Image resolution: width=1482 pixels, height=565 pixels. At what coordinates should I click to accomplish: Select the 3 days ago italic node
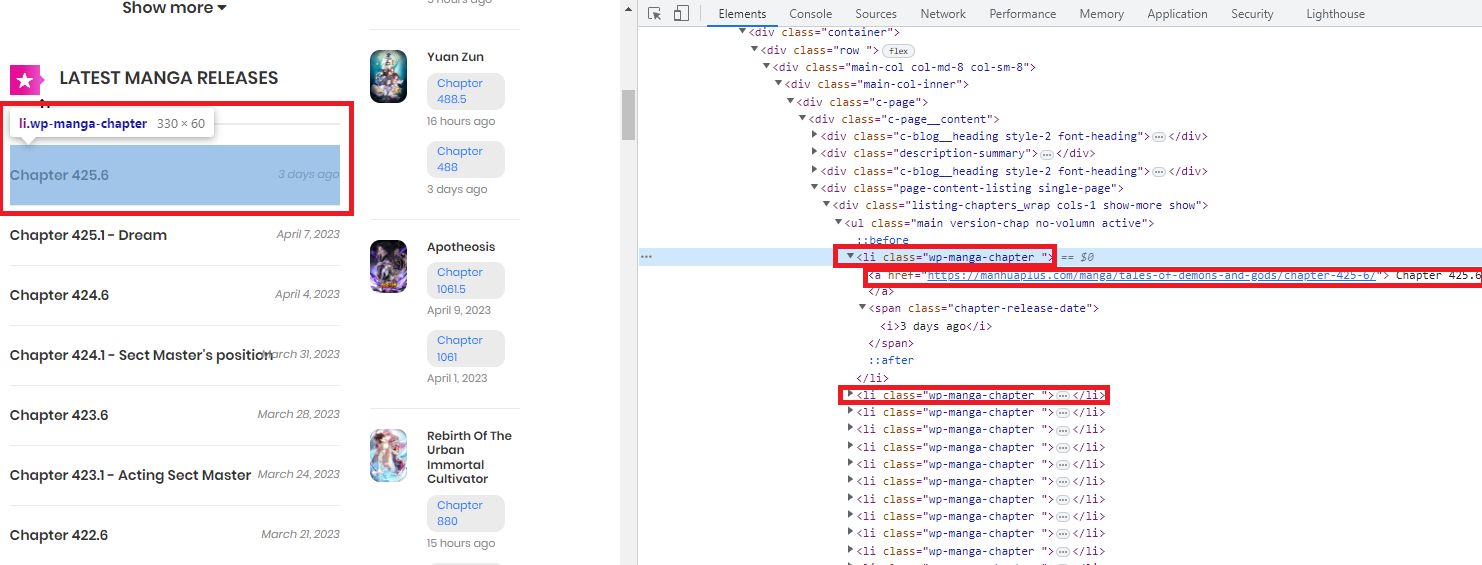tap(936, 326)
